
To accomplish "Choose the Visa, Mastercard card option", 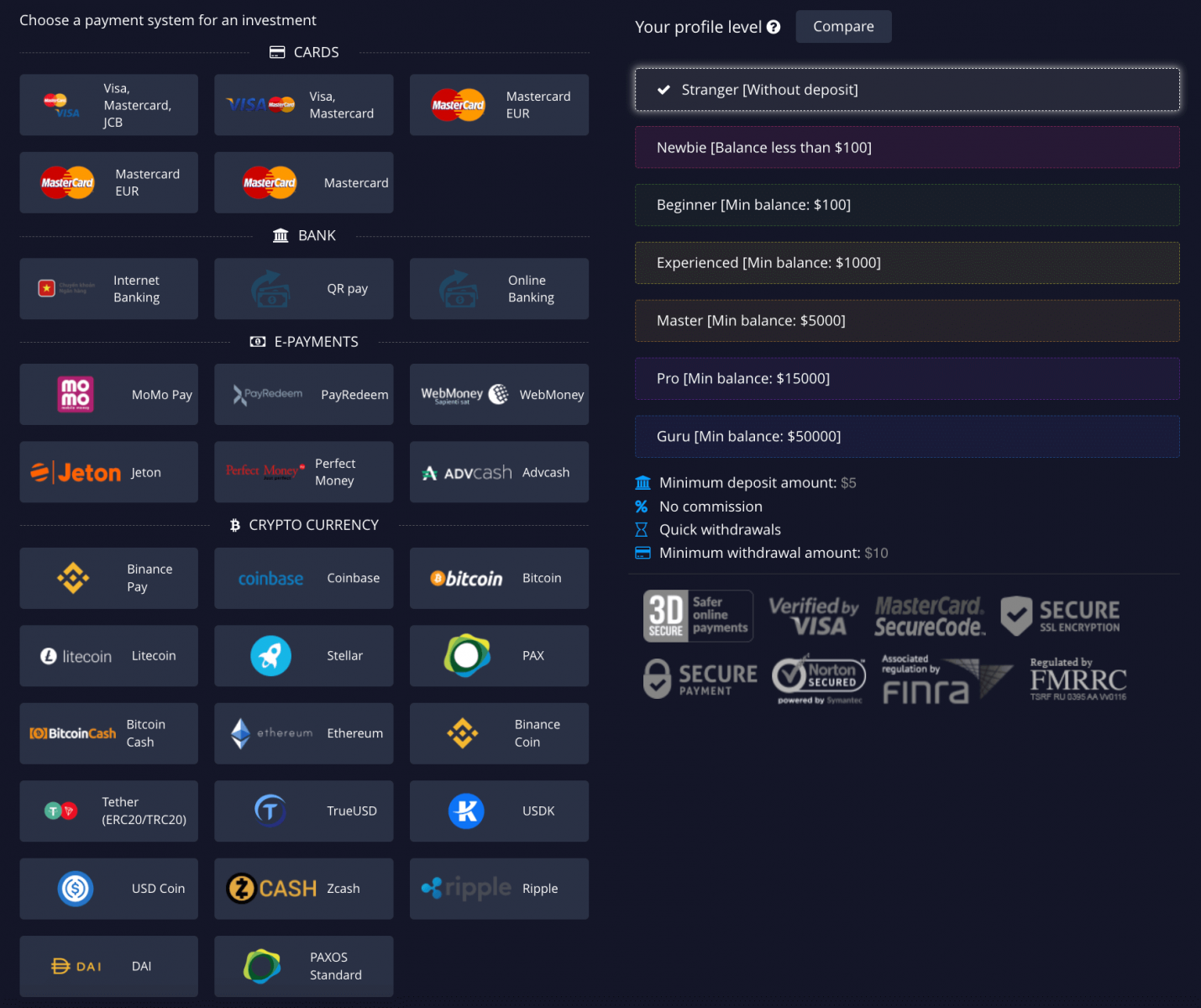I will pyautogui.click(x=303, y=105).
